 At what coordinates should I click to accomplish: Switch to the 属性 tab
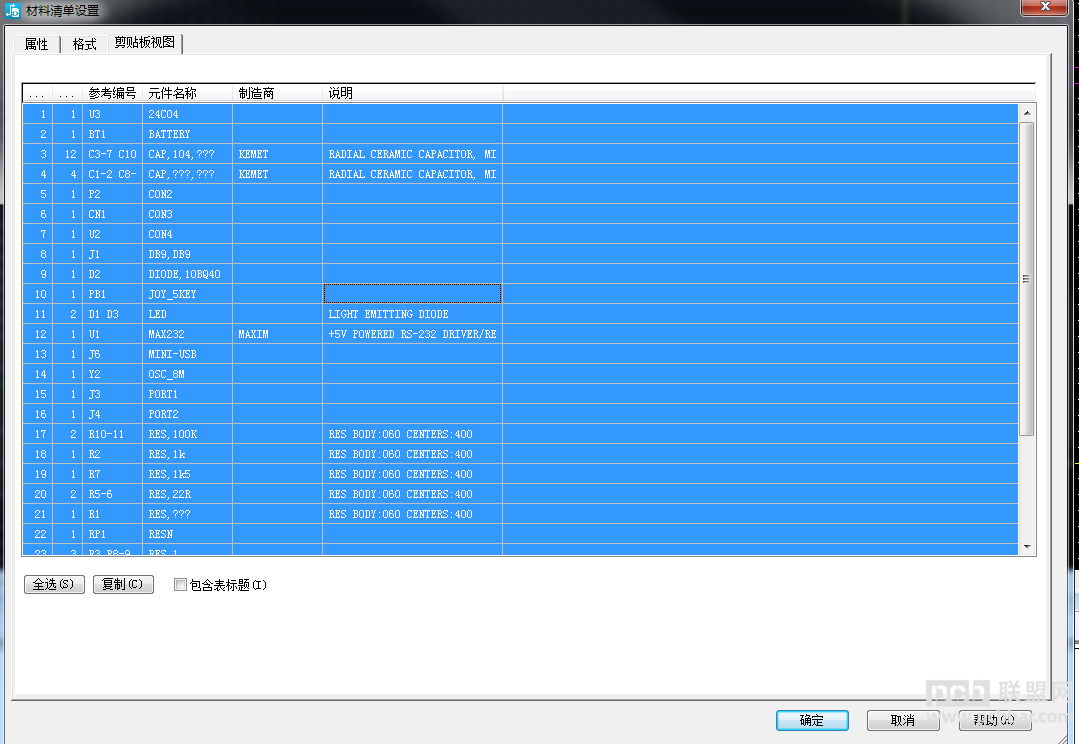(x=36, y=44)
